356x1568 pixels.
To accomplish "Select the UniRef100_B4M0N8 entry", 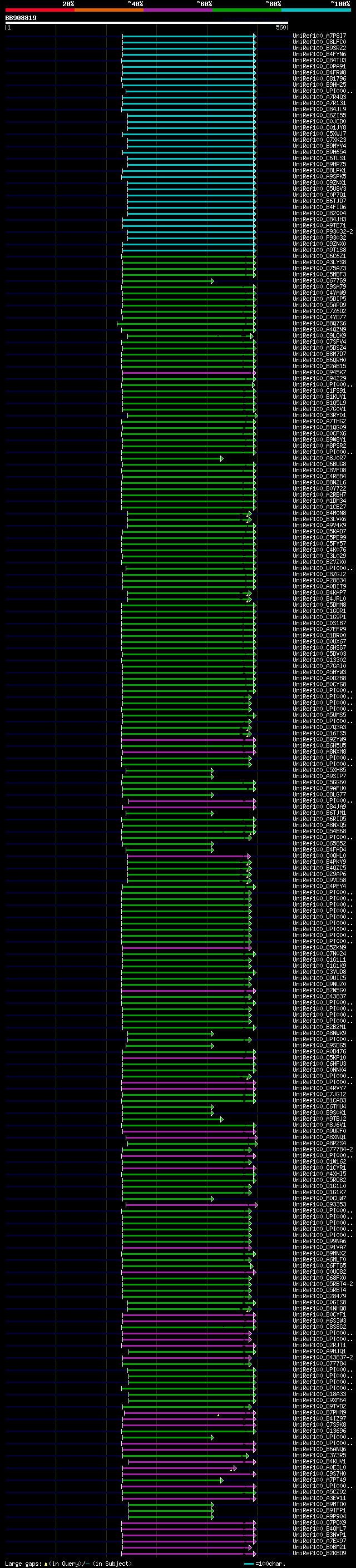I will pyautogui.click(x=319, y=513).
